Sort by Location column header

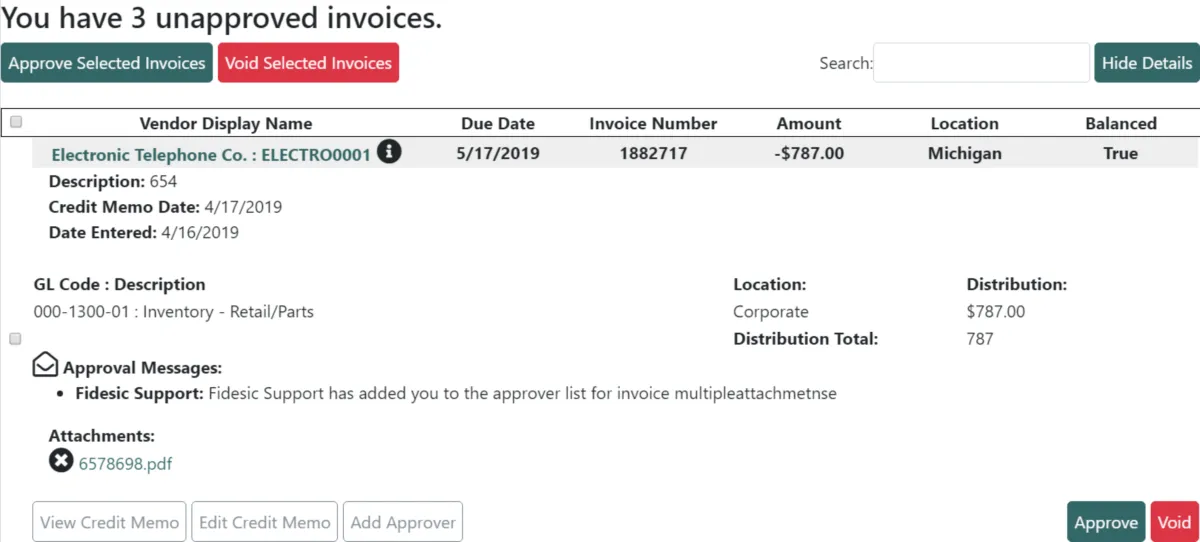(964, 124)
